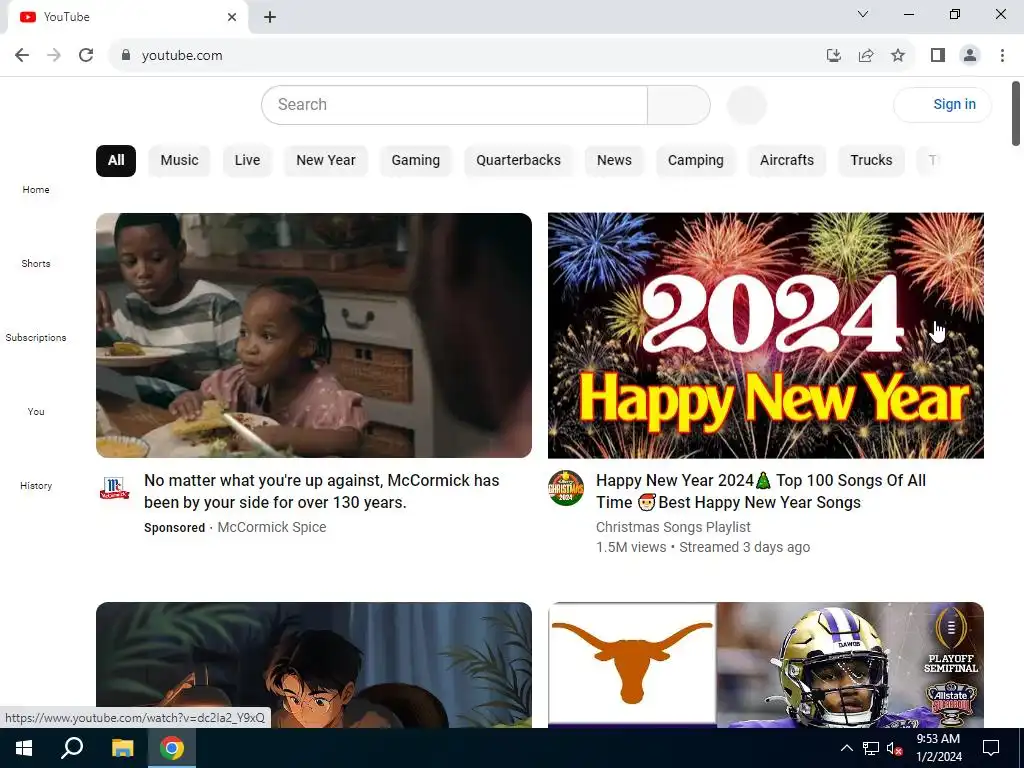Select the News filter chip
Viewport: 1024px width, 768px height.
coord(614,161)
